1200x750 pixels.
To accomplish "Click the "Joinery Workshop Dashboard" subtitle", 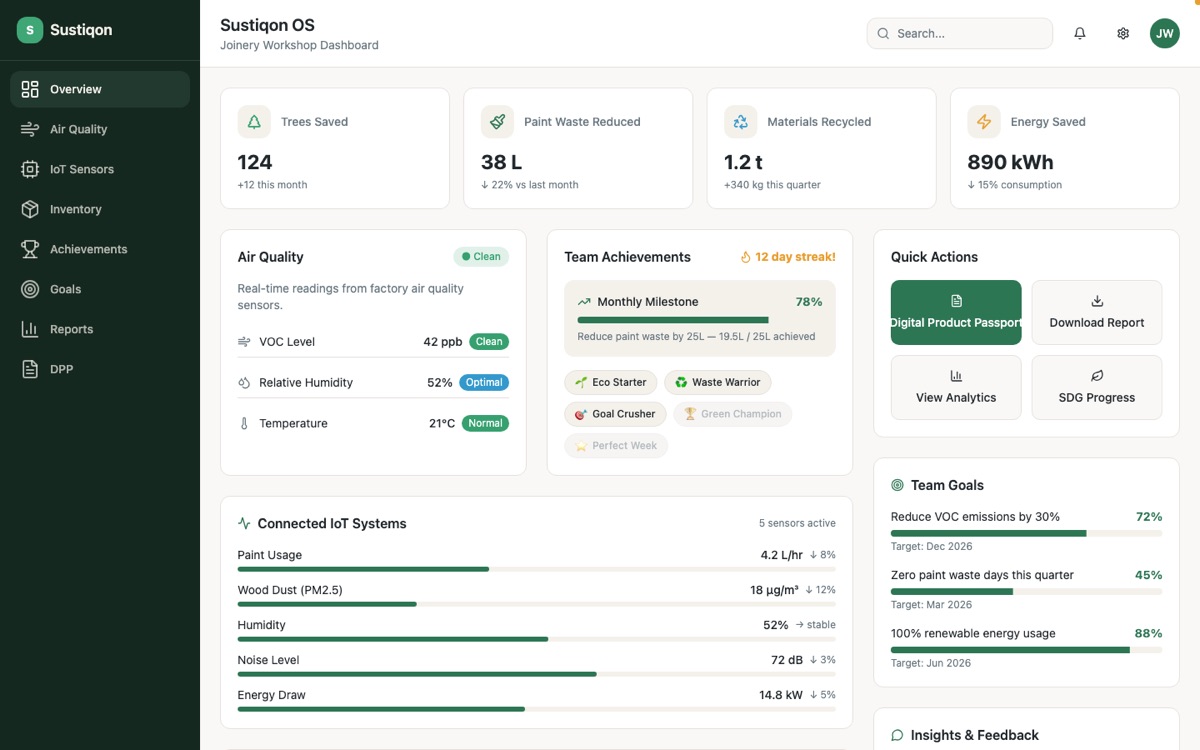I will 299,45.
